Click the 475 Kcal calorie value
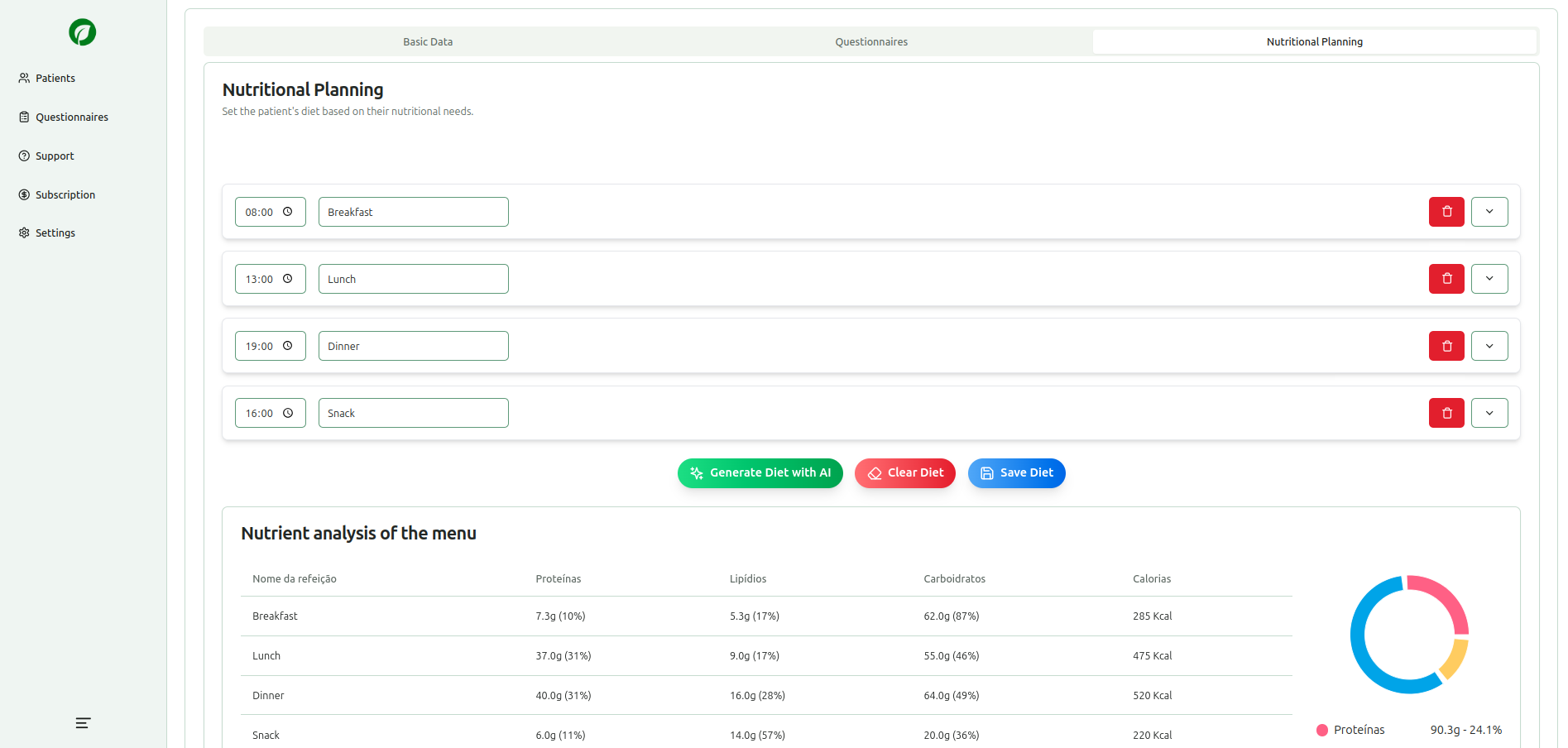The height and width of the screenshot is (748, 1568). click(1153, 656)
